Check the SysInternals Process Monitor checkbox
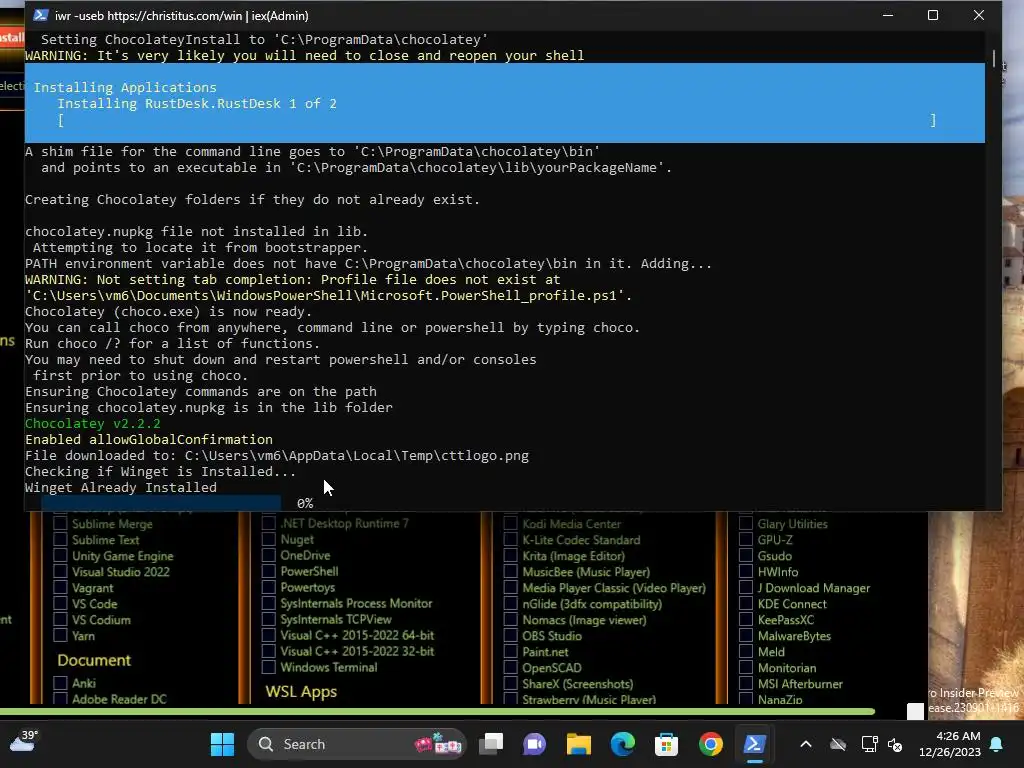 (268, 603)
